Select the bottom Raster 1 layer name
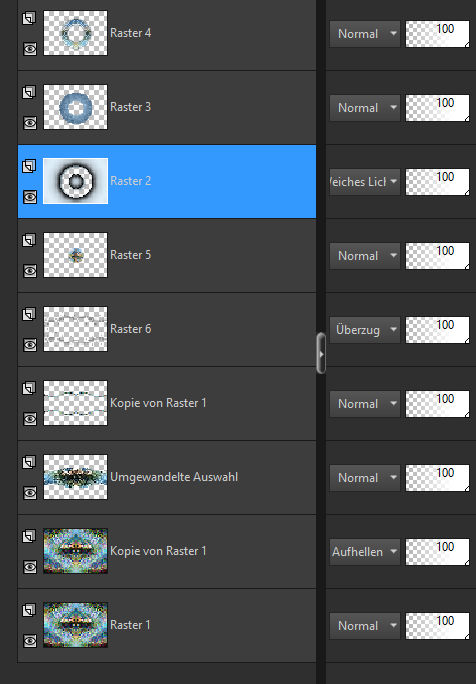 (x=130, y=625)
